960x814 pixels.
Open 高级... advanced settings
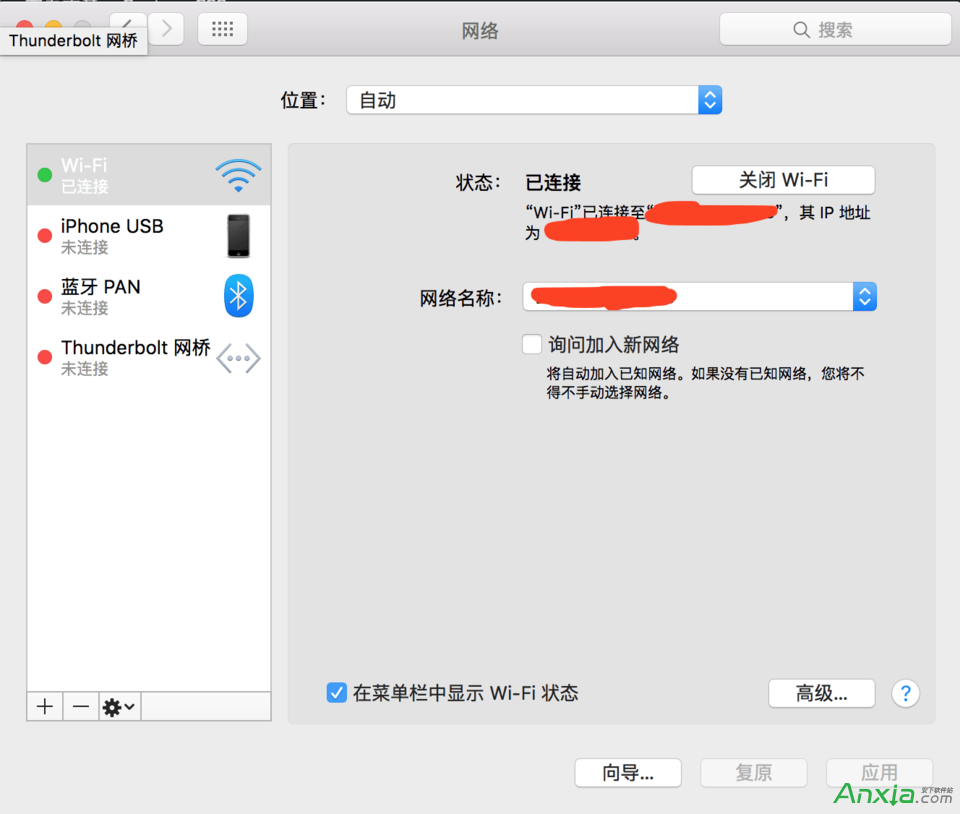pos(822,693)
